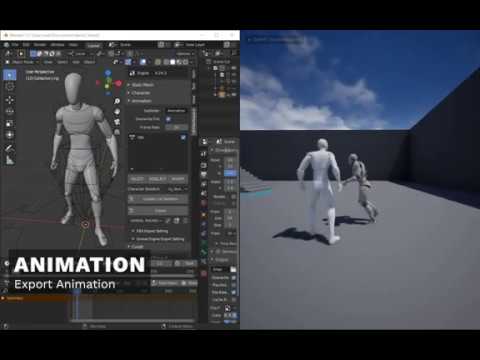
Task: Open the Help menu
Action: 73,45
